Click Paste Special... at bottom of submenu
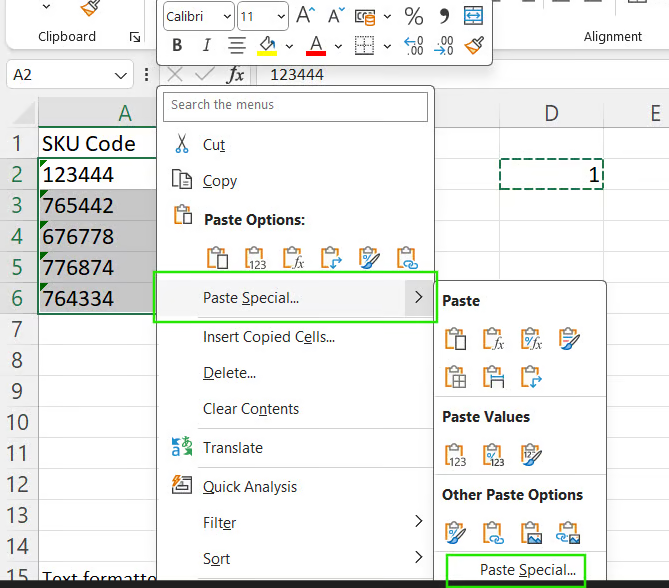This screenshot has width=669, height=588. [527, 570]
